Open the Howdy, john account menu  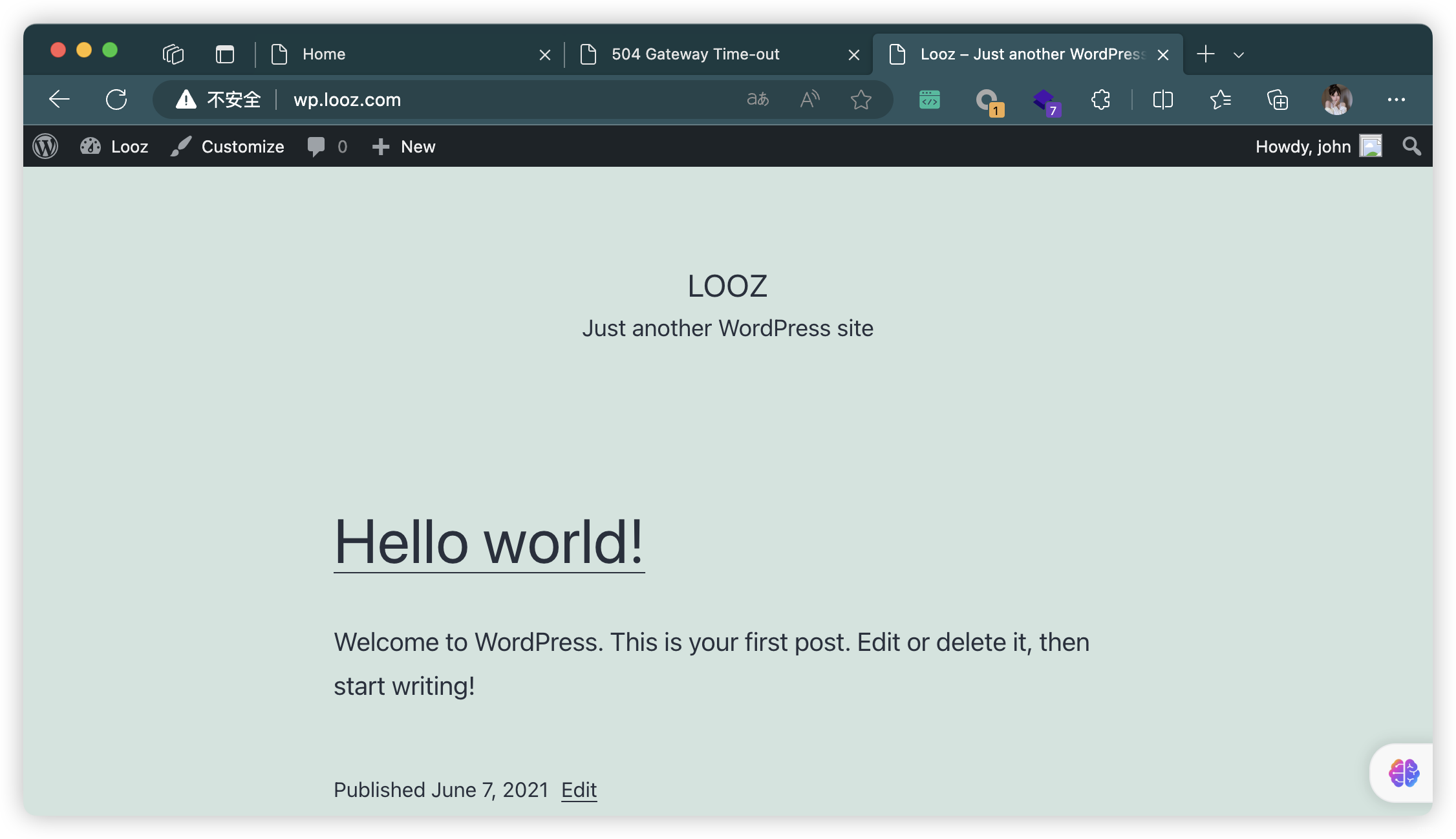(x=1319, y=146)
